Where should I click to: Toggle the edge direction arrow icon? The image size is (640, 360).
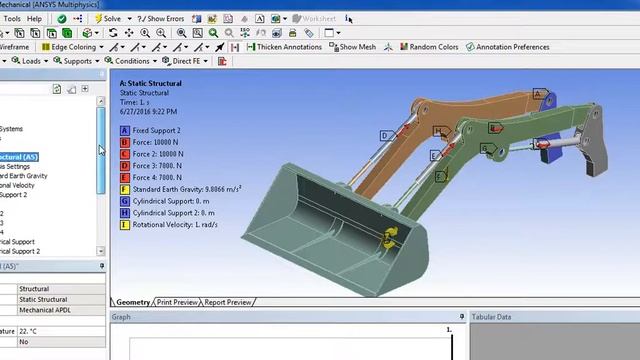220,47
